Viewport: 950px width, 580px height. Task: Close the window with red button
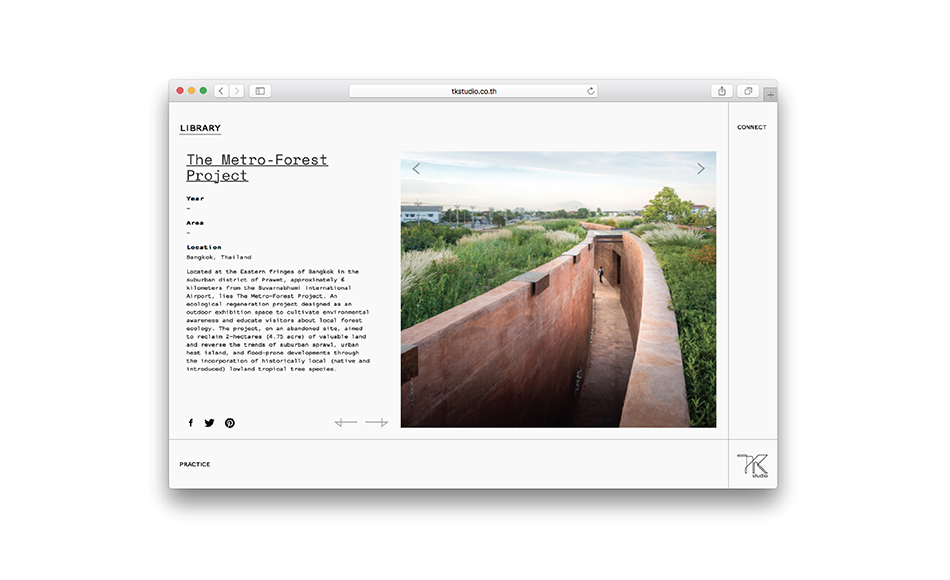pyautogui.click(x=180, y=91)
